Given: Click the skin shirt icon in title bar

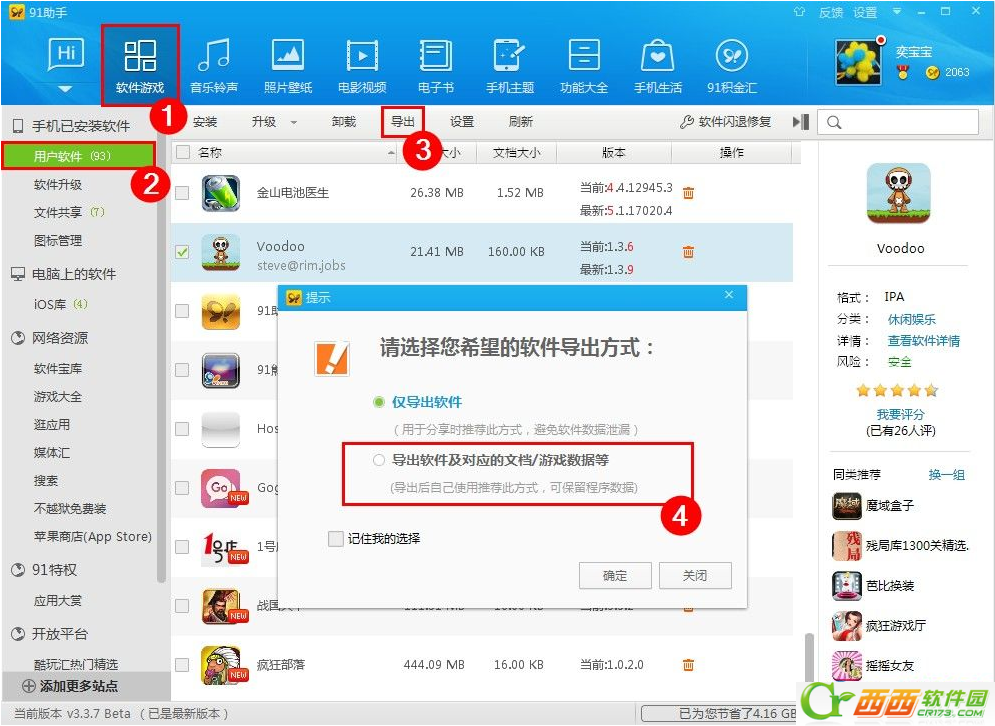Looking at the screenshot, I should pyautogui.click(x=799, y=12).
